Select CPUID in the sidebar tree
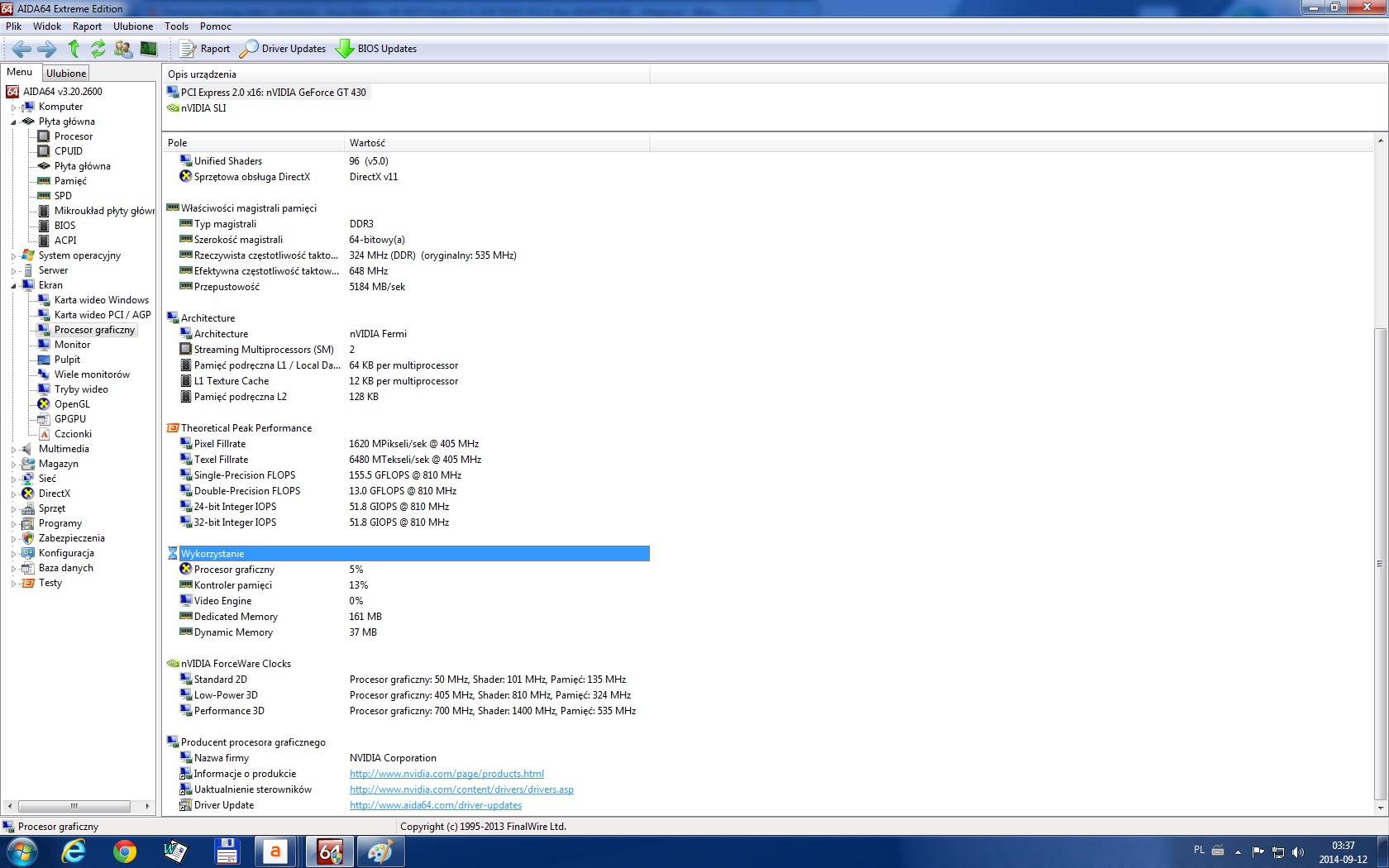 (x=69, y=151)
